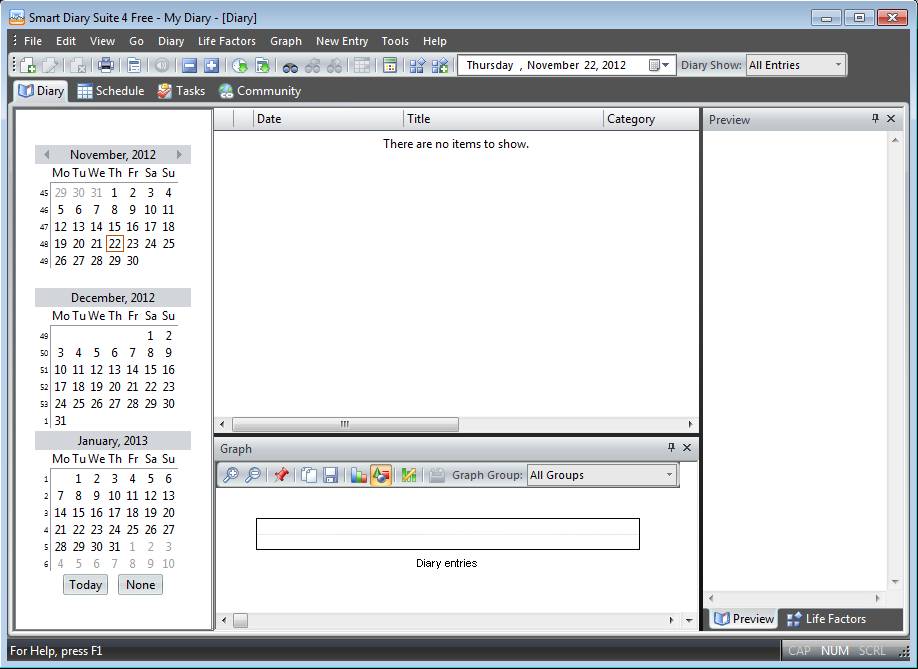This screenshot has height=669, width=918.
Task: Click the None button under calendar
Action: coord(141,585)
